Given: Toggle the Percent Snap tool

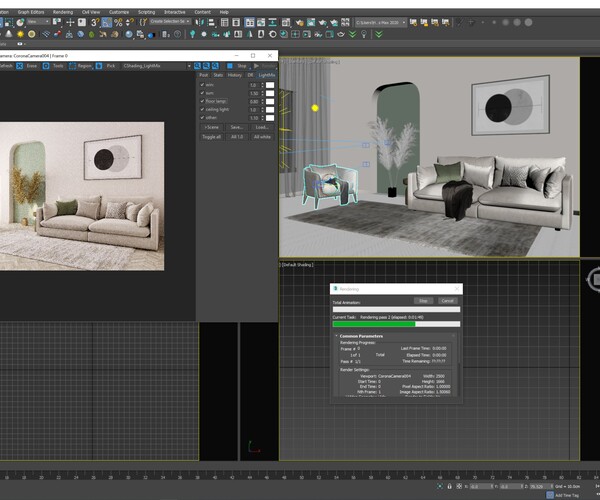Looking at the screenshot, I should [x=118, y=23].
